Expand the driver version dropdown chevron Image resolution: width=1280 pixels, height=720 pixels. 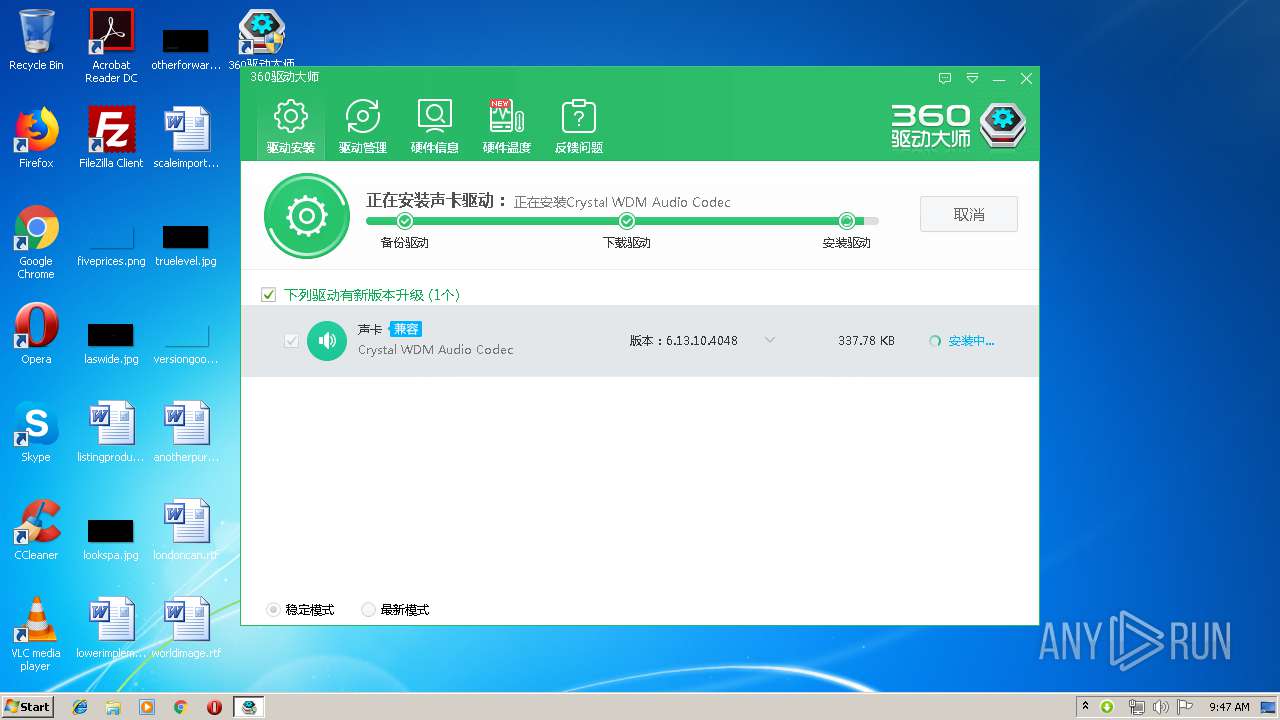click(770, 340)
